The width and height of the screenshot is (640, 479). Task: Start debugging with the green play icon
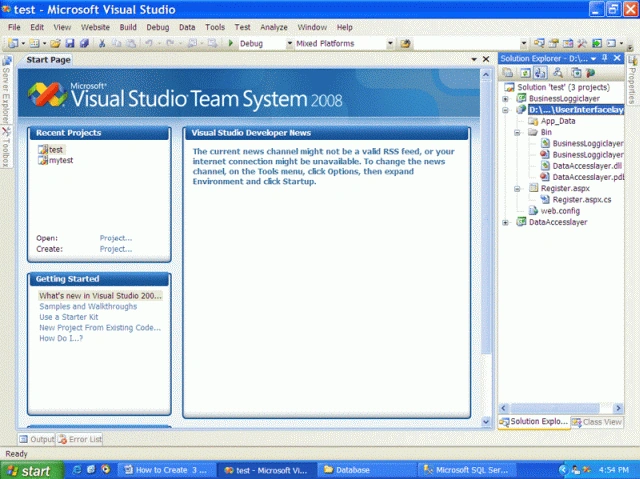(231, 43)
